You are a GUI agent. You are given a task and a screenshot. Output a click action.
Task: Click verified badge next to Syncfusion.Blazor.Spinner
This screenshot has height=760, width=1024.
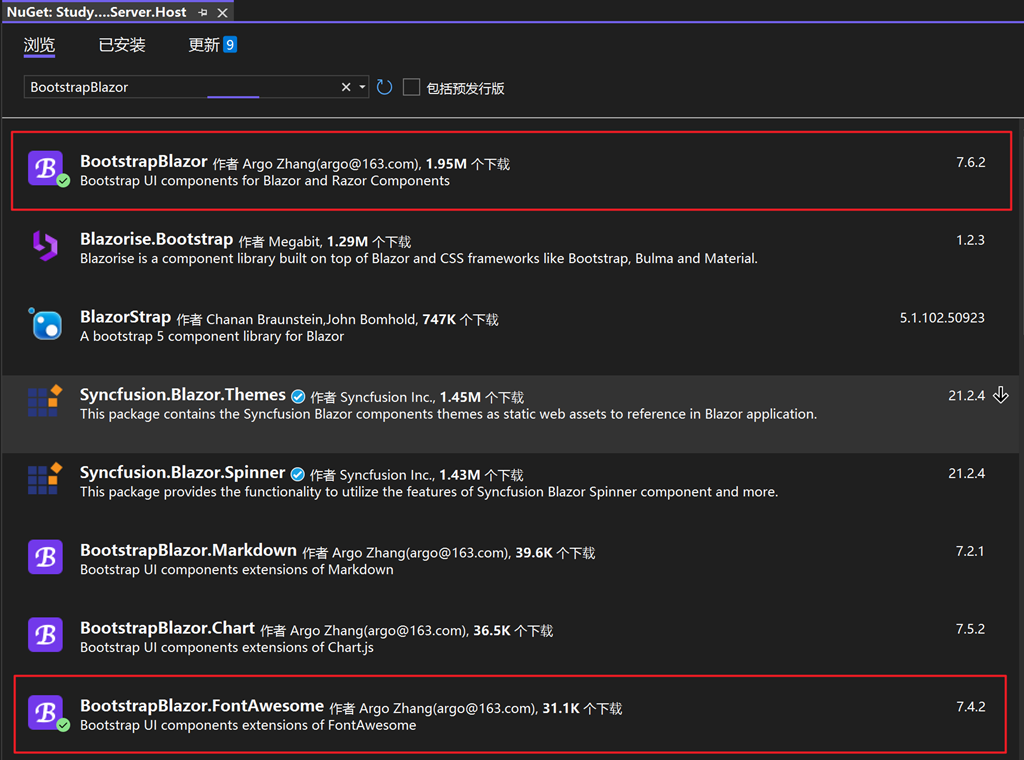[x=298, y=474]
